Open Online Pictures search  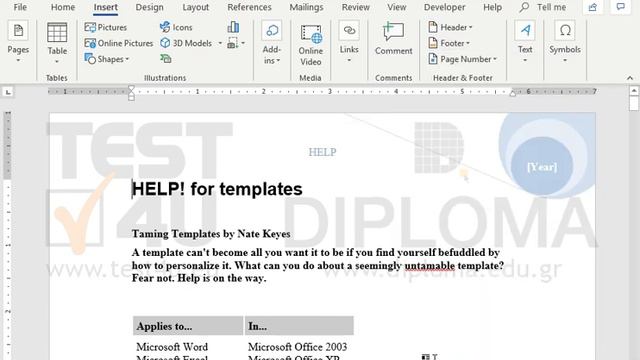(119, 43)
